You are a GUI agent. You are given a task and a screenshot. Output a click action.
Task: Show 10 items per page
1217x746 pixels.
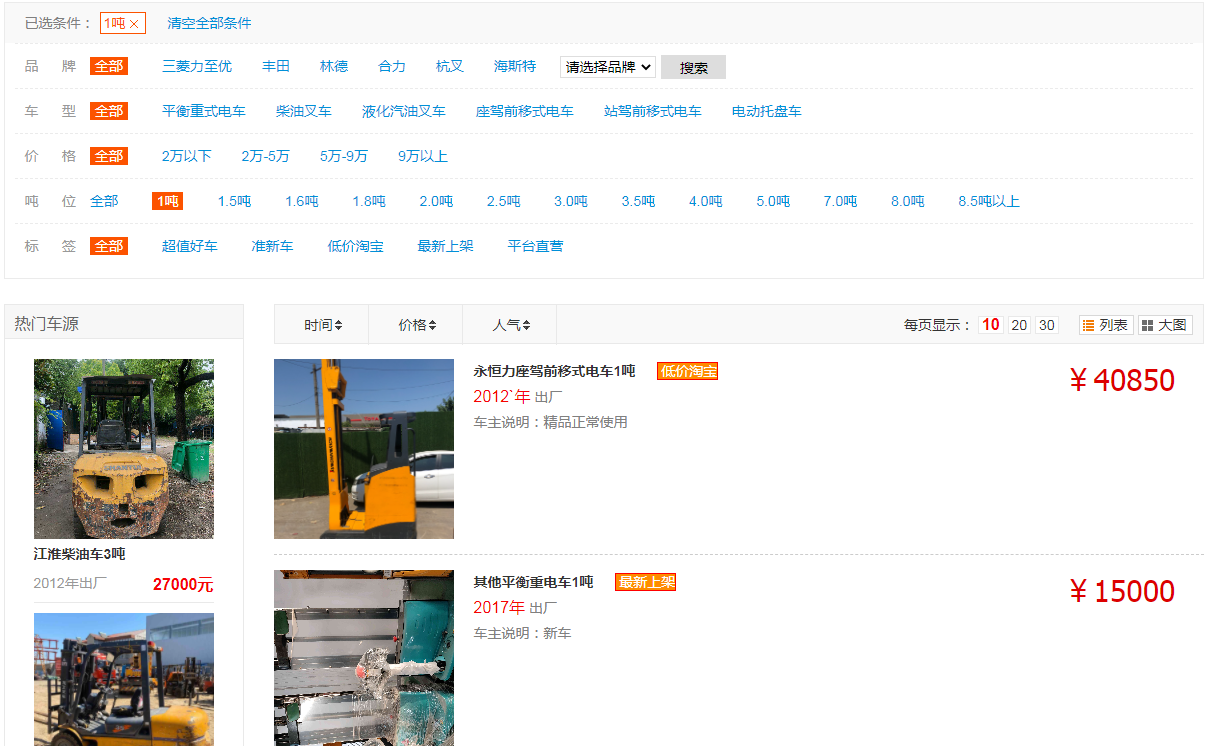[991, 325]
